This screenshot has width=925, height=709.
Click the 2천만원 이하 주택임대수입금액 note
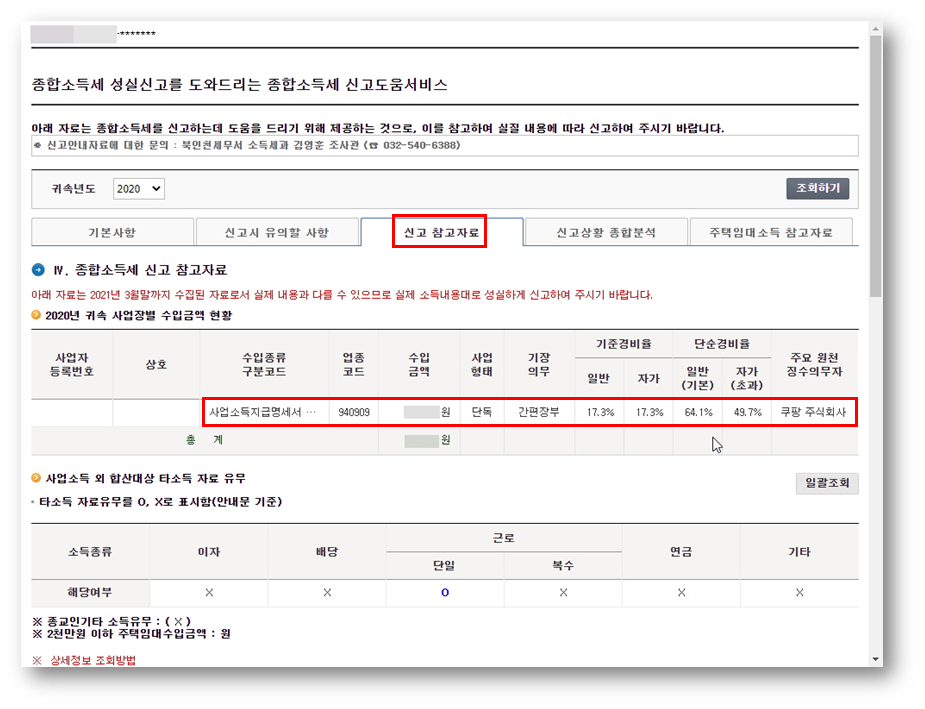131,634
